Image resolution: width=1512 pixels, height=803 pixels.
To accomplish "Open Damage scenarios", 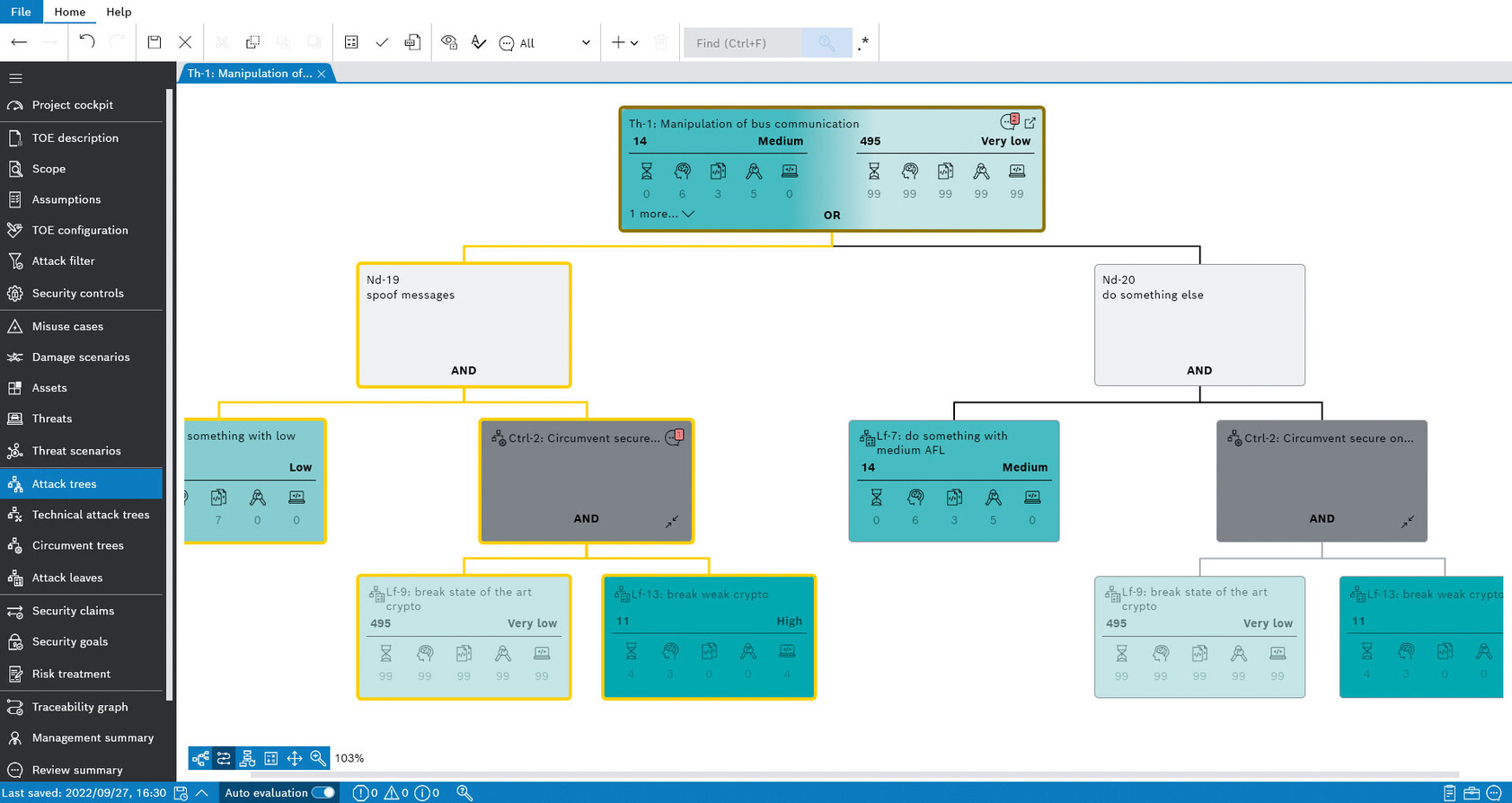I will [82, 357].
